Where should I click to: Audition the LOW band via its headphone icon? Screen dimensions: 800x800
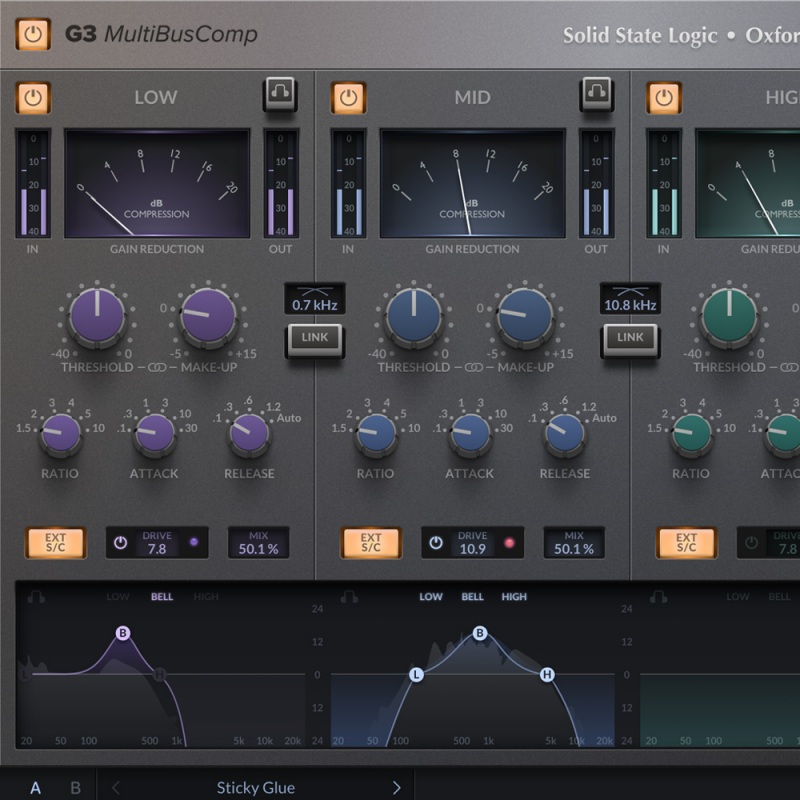(x=278, y=92)
